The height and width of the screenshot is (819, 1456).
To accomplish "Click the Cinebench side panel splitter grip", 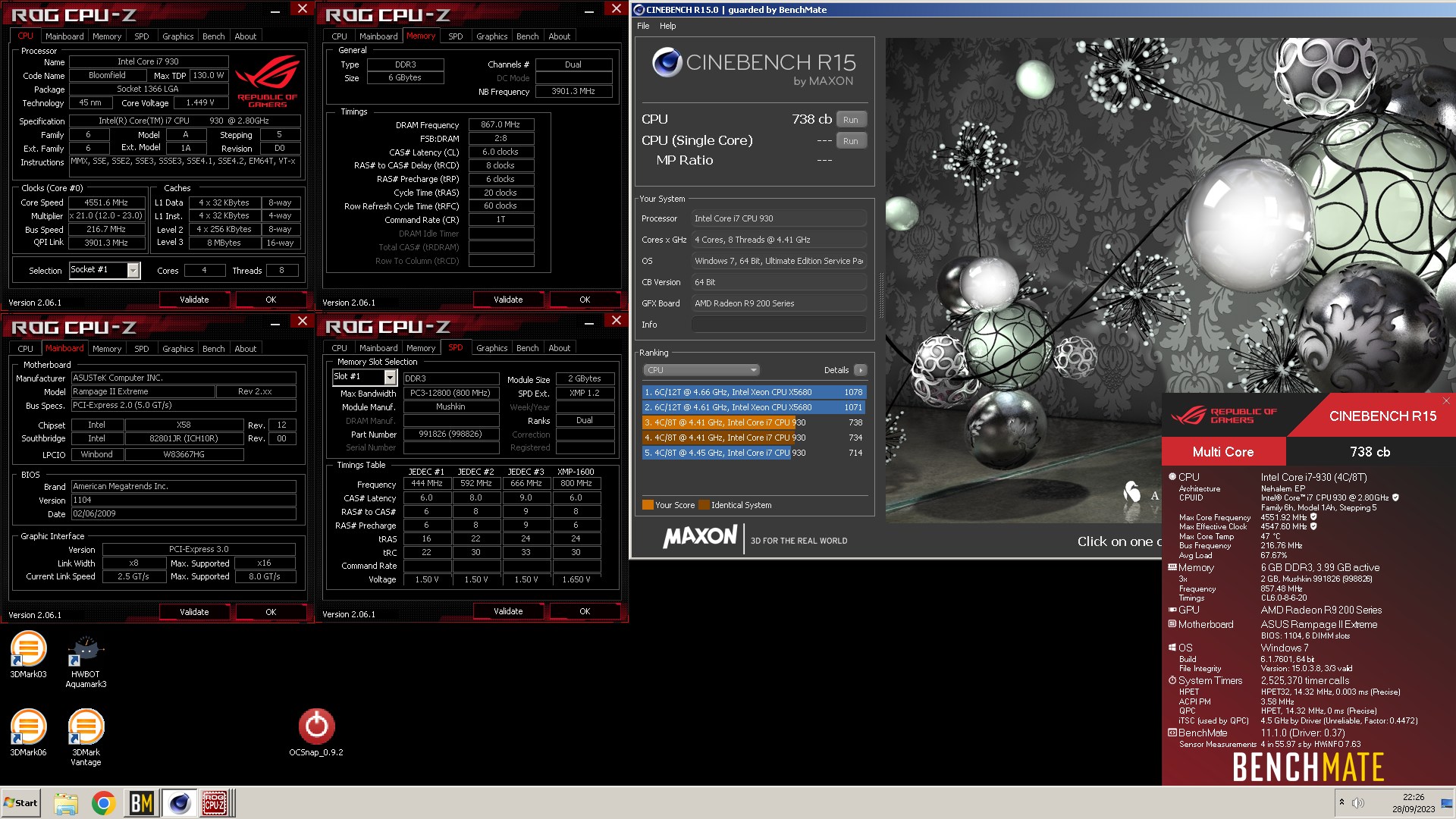I will click(880, 296).
